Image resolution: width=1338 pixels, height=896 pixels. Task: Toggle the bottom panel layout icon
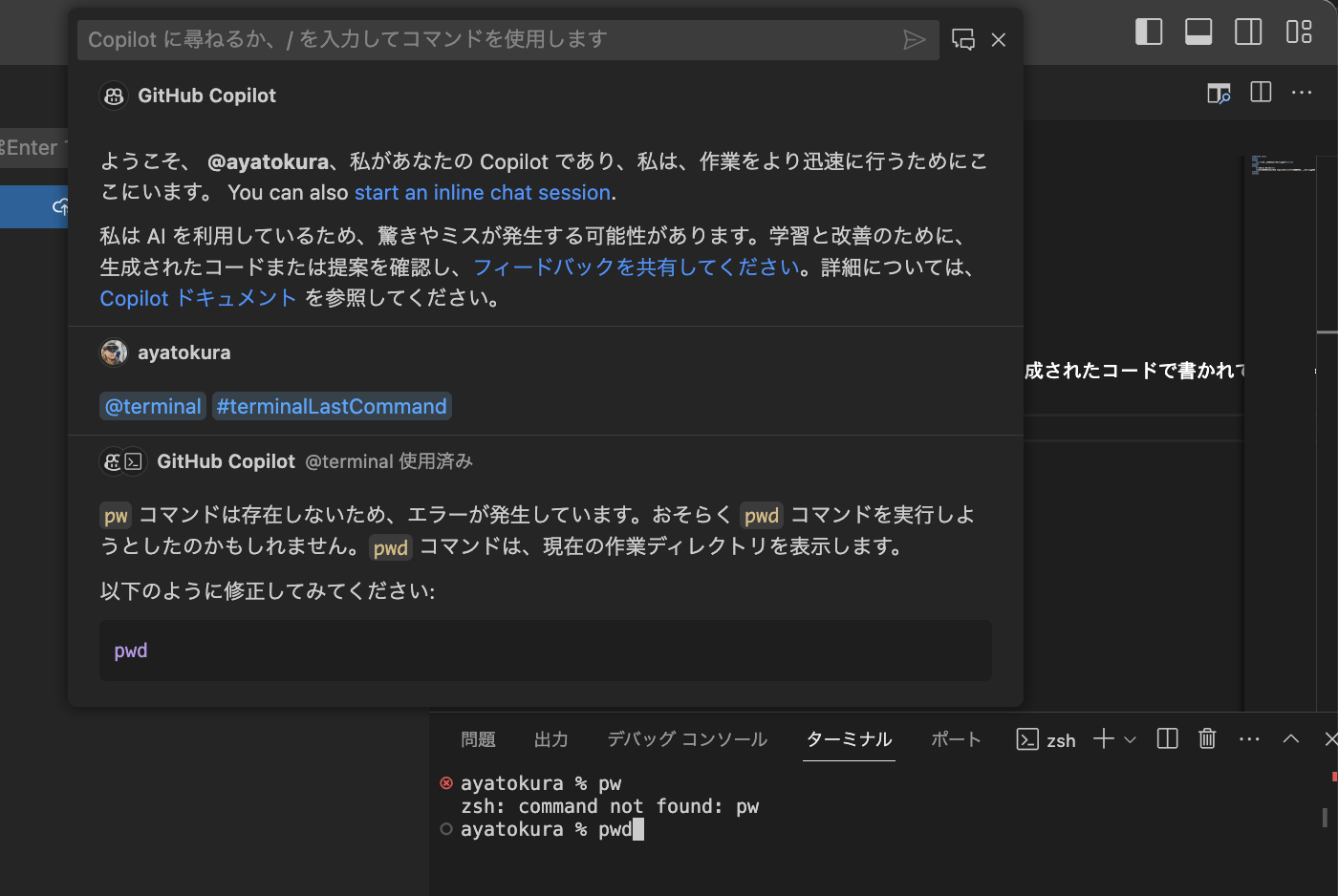coord(1198,32)
